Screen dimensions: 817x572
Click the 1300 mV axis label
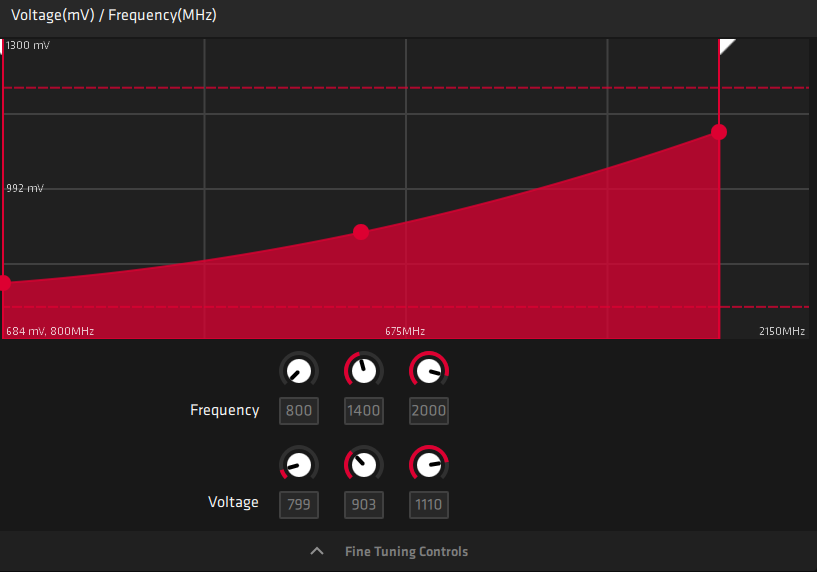tap(28, 45)
